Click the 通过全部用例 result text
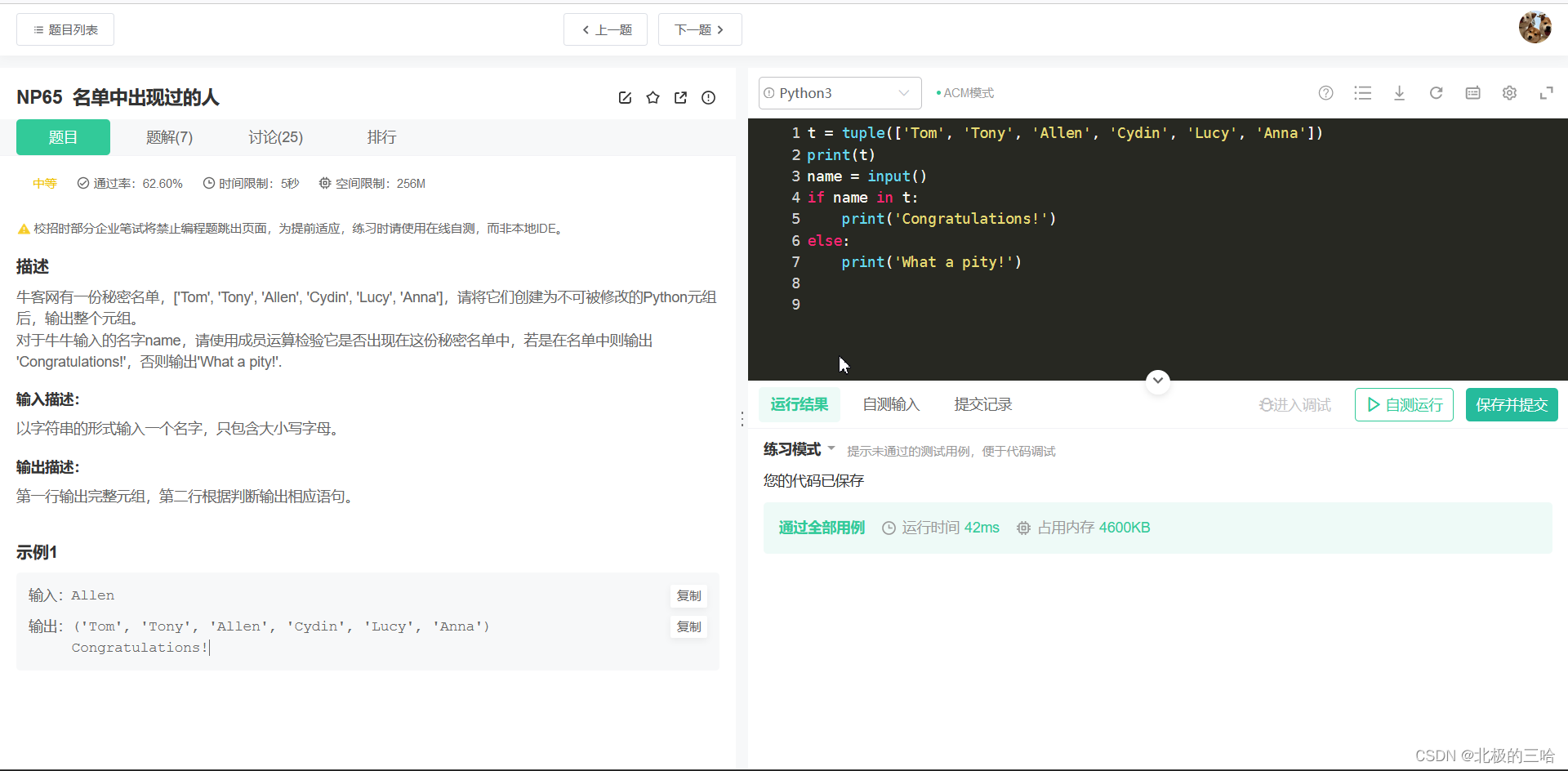 pos(822,528)
